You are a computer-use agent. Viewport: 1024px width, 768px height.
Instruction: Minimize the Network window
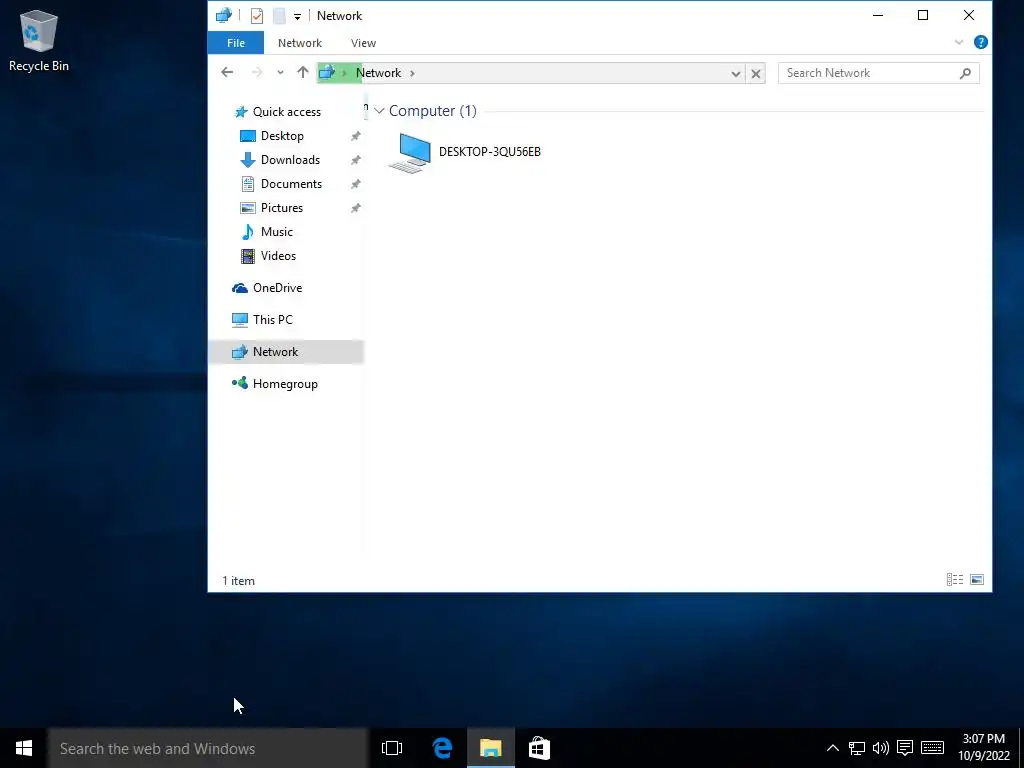pos(878,15)
